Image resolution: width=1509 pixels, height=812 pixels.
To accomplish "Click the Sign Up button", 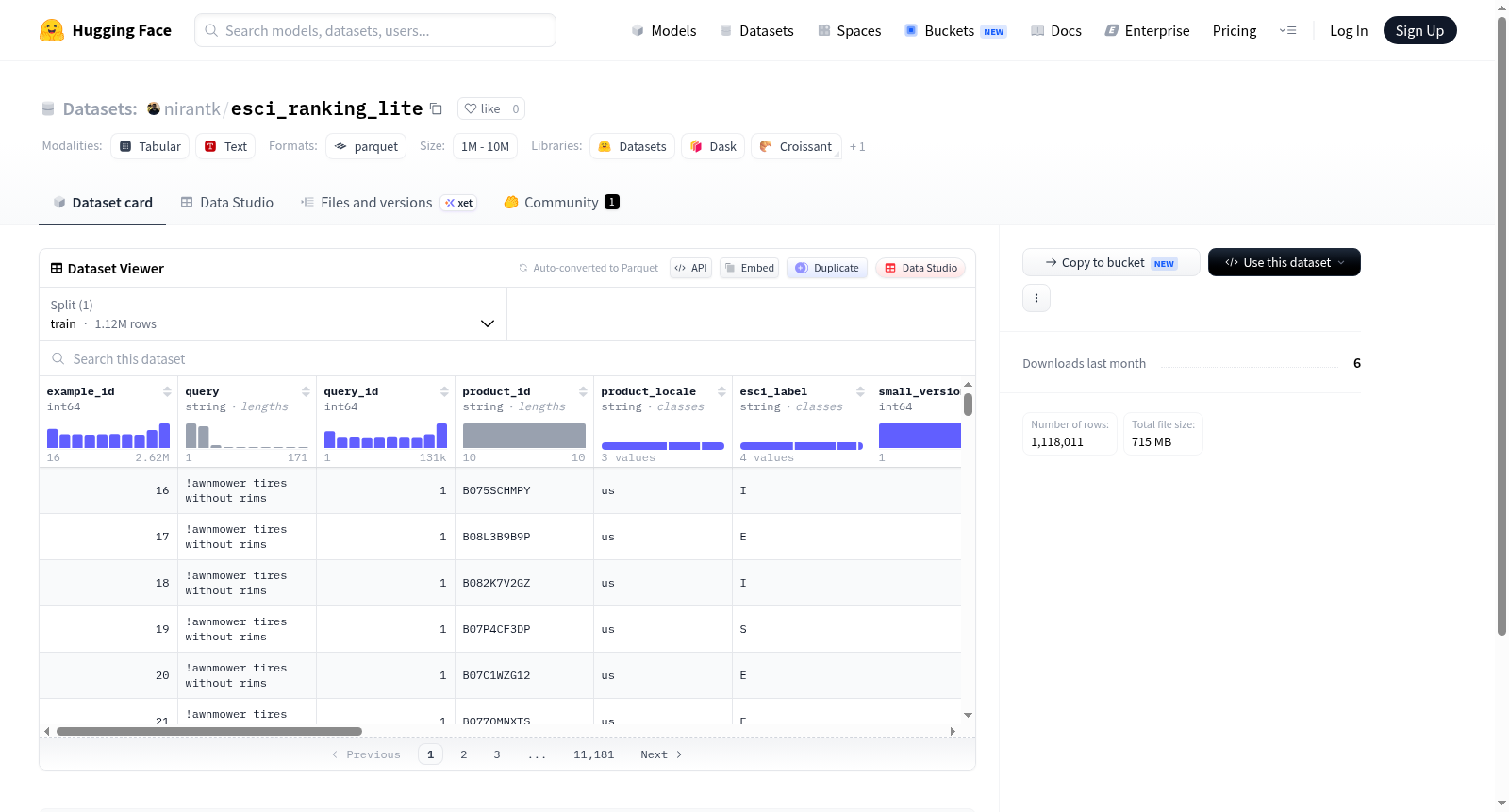I will coord(1420,30).
